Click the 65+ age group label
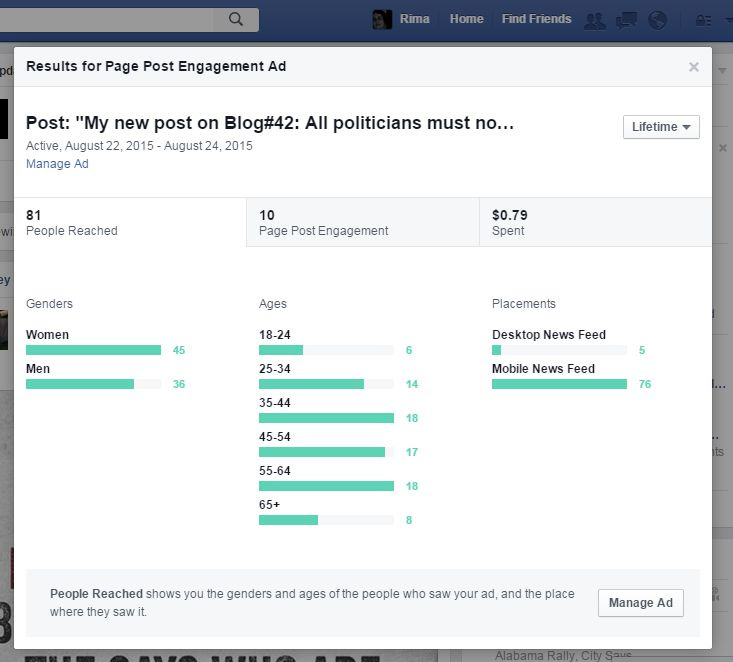Viewport: 733px width, 662px height. pyautogui.click(x=269, y=505)
